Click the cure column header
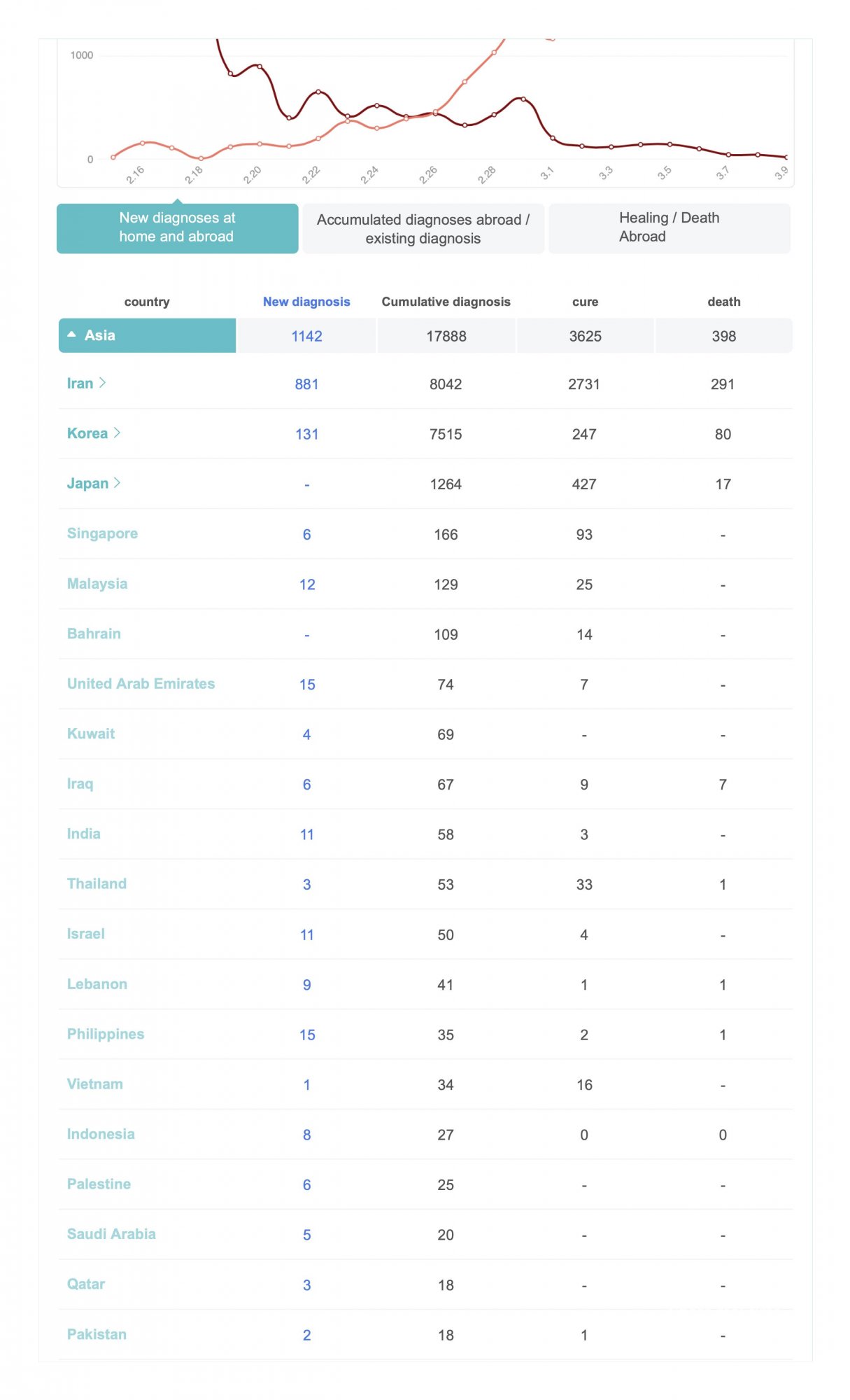This screenshot has width=850, height=1400. [x=585, y=302]
